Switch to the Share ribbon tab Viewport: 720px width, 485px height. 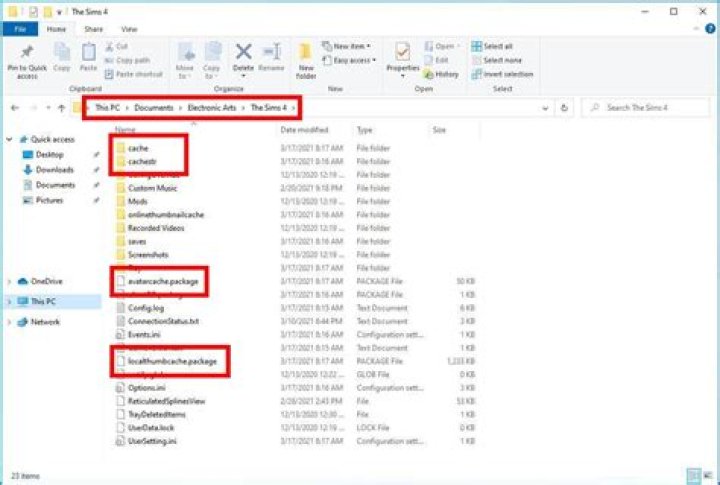tap(93, 29)
